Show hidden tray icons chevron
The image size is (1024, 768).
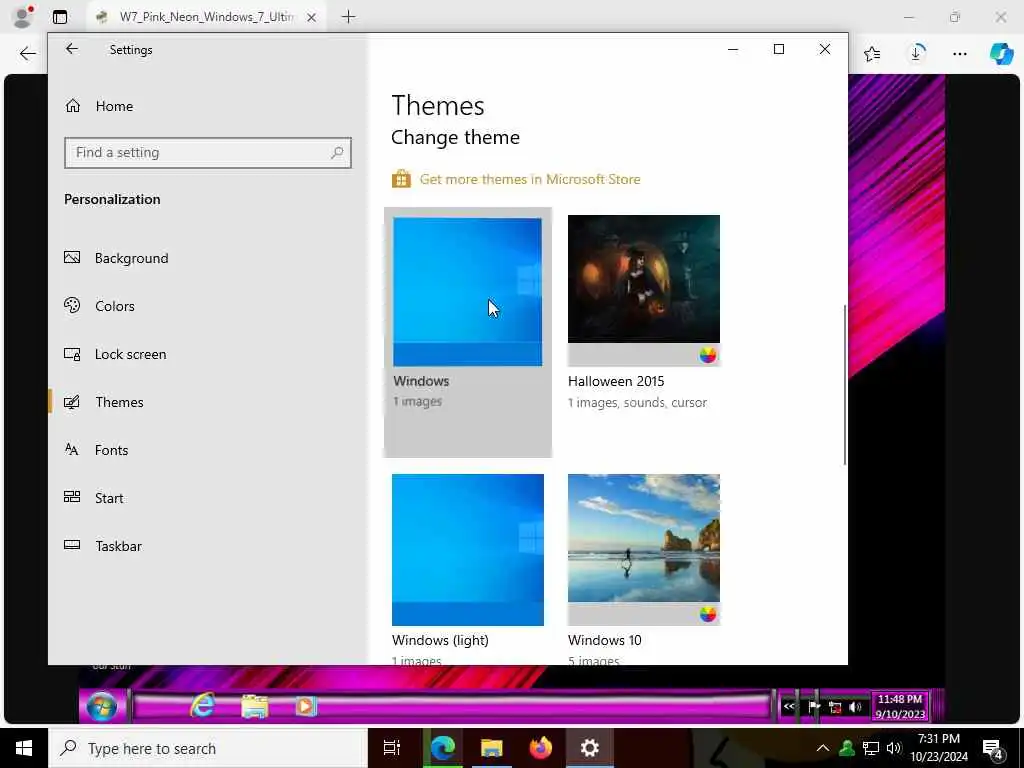[823, 748]
